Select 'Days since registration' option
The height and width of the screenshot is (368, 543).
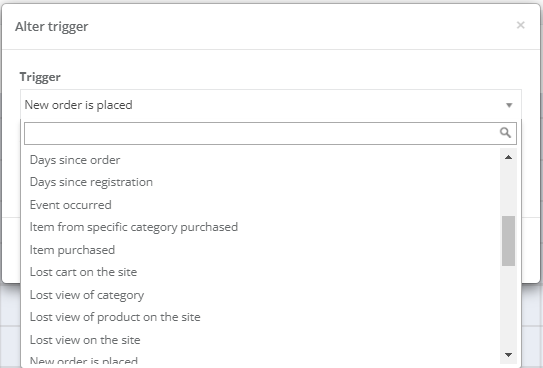(262, 182)
